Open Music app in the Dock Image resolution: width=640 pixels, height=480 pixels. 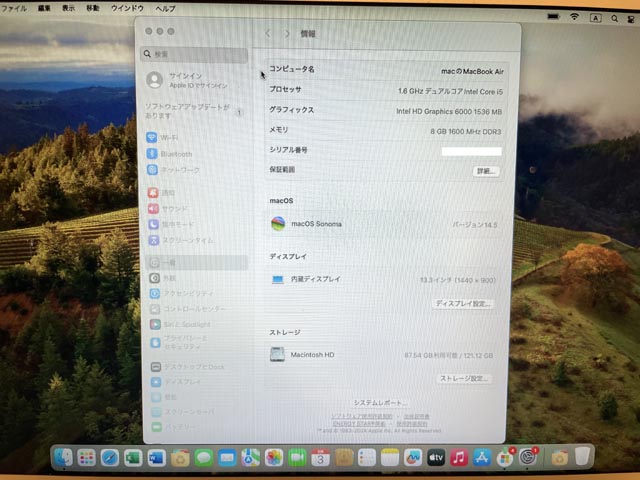pyautogui.click(x=459, y=457)
